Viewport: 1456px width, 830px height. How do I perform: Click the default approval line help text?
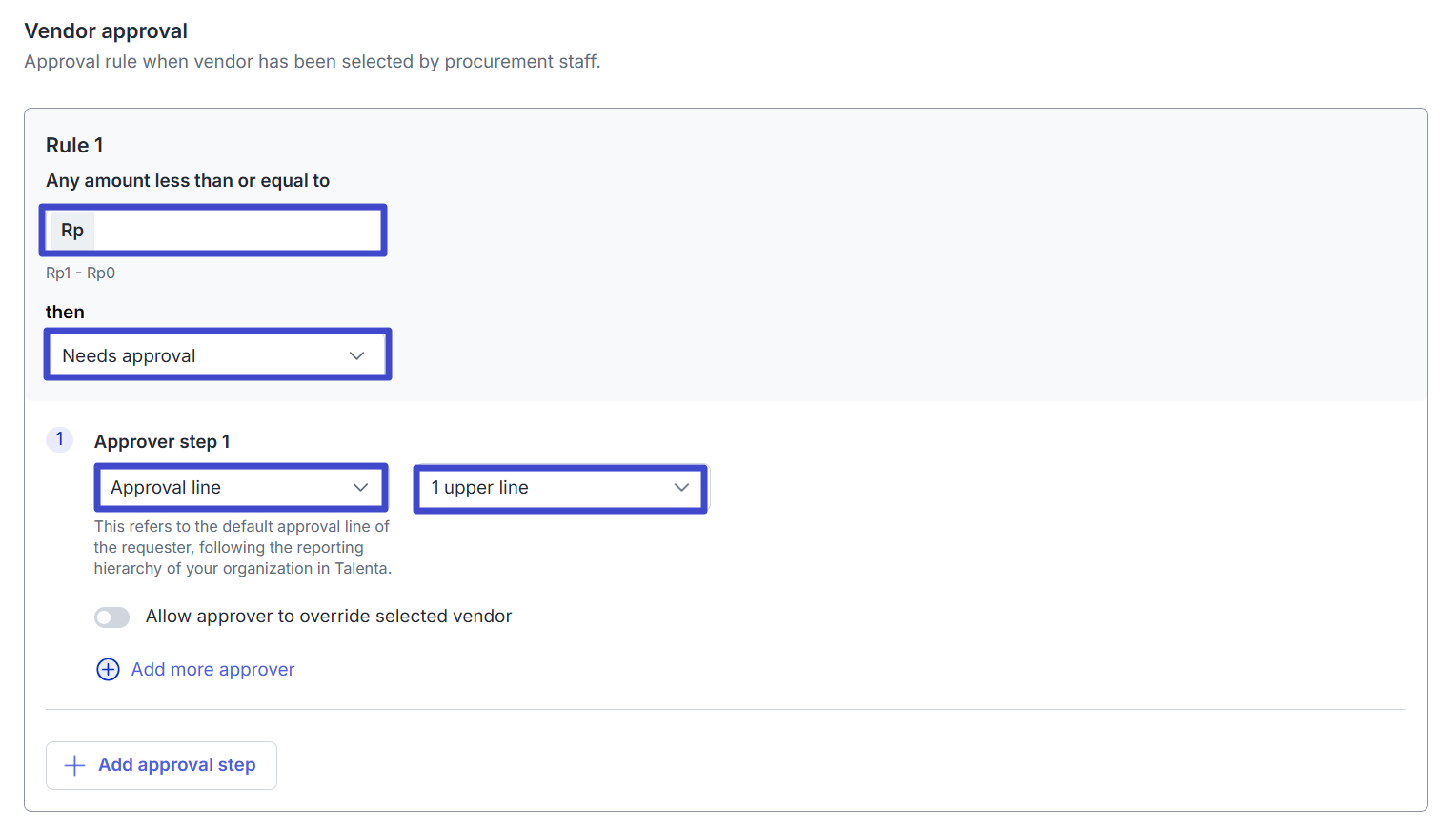[242, 548]
